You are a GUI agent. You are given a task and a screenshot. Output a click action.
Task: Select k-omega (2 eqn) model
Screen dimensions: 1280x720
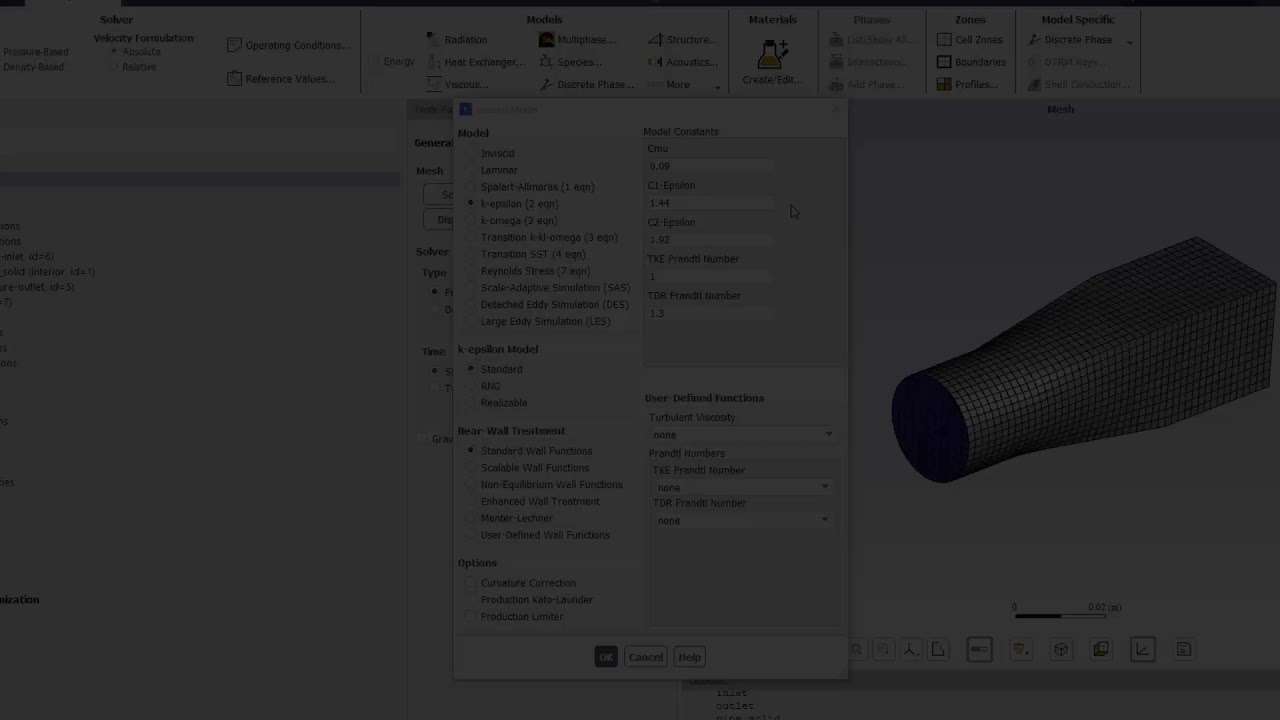511,221
